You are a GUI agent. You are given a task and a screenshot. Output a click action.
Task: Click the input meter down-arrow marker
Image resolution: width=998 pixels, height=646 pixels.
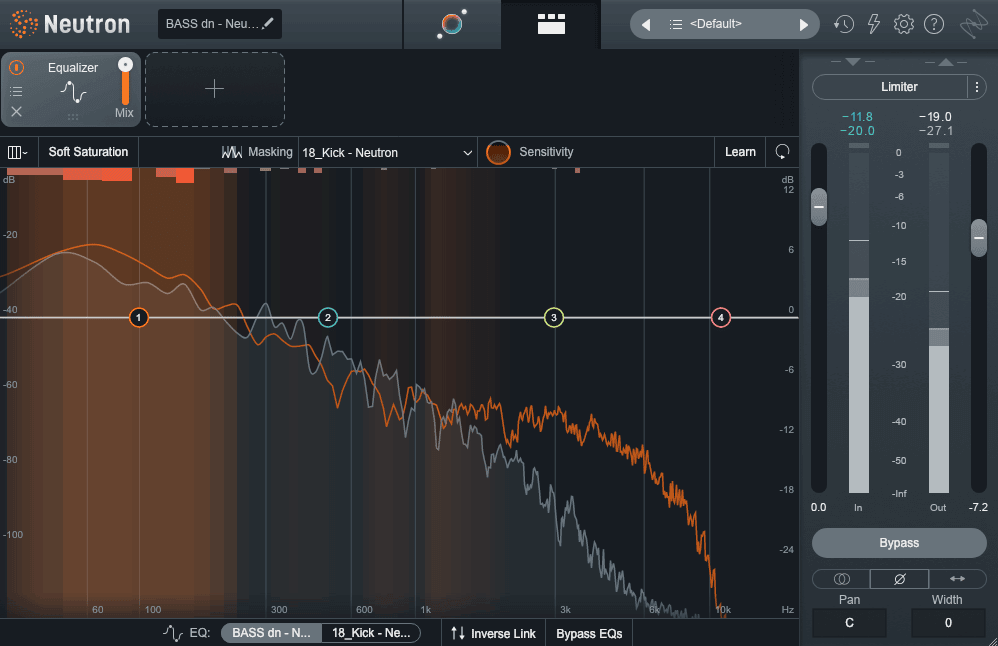tap(853, 62)
